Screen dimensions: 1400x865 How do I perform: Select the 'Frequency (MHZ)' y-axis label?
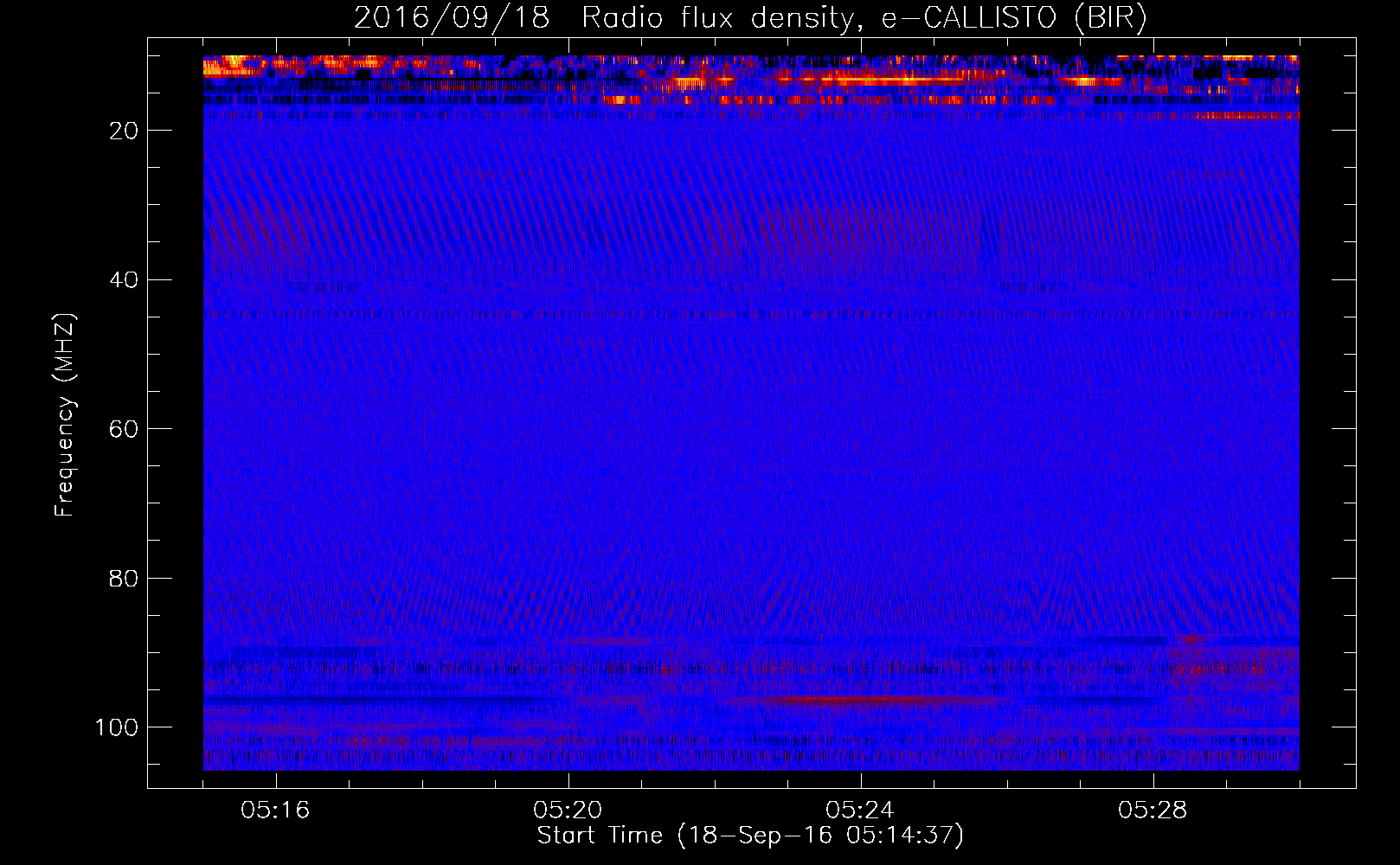[x=65, y=415]
